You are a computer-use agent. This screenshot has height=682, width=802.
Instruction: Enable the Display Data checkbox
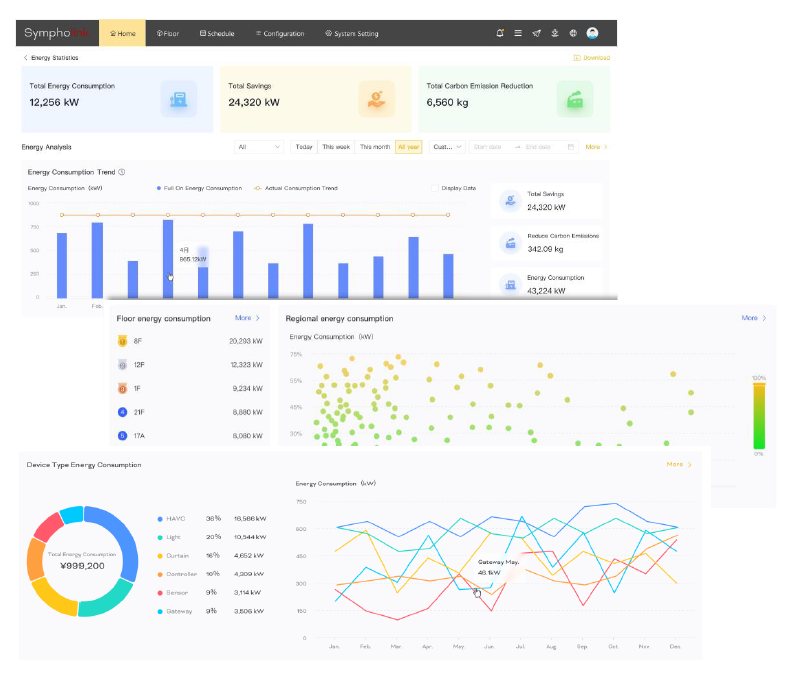coord(435,188)
